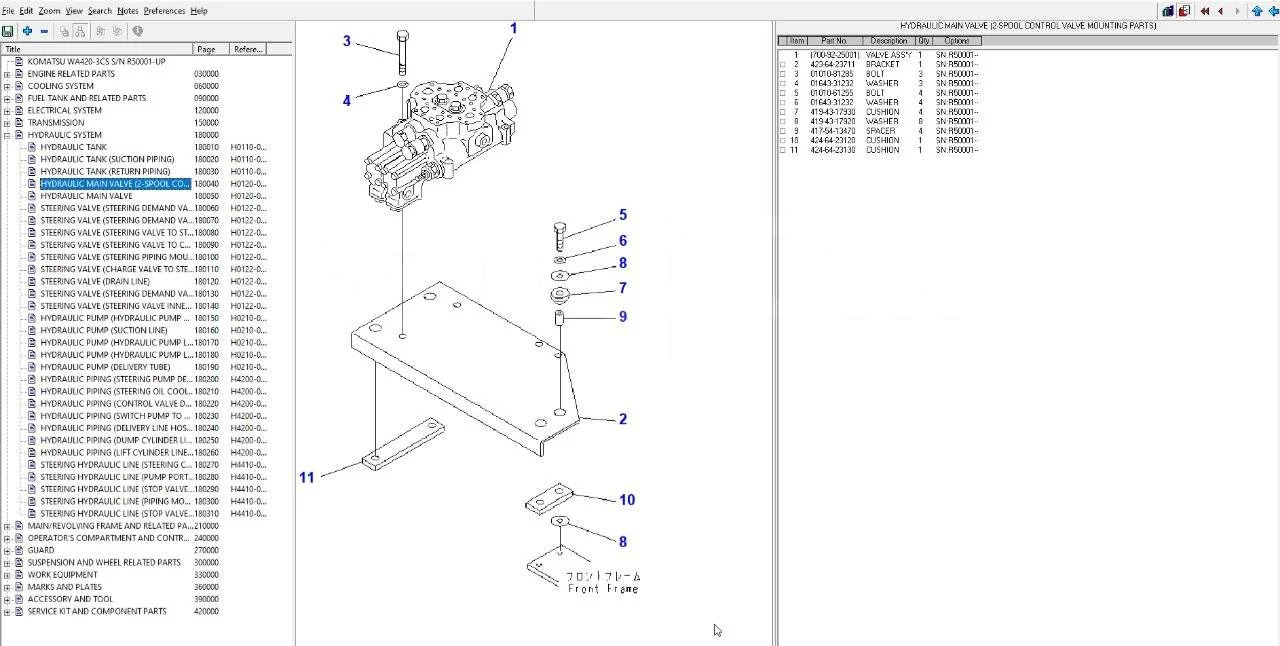Click page icon beside HYDRAULIC PIPING (SWITCH PUMP
This screenshot has width=1280, height=646.
click(32, 416)
